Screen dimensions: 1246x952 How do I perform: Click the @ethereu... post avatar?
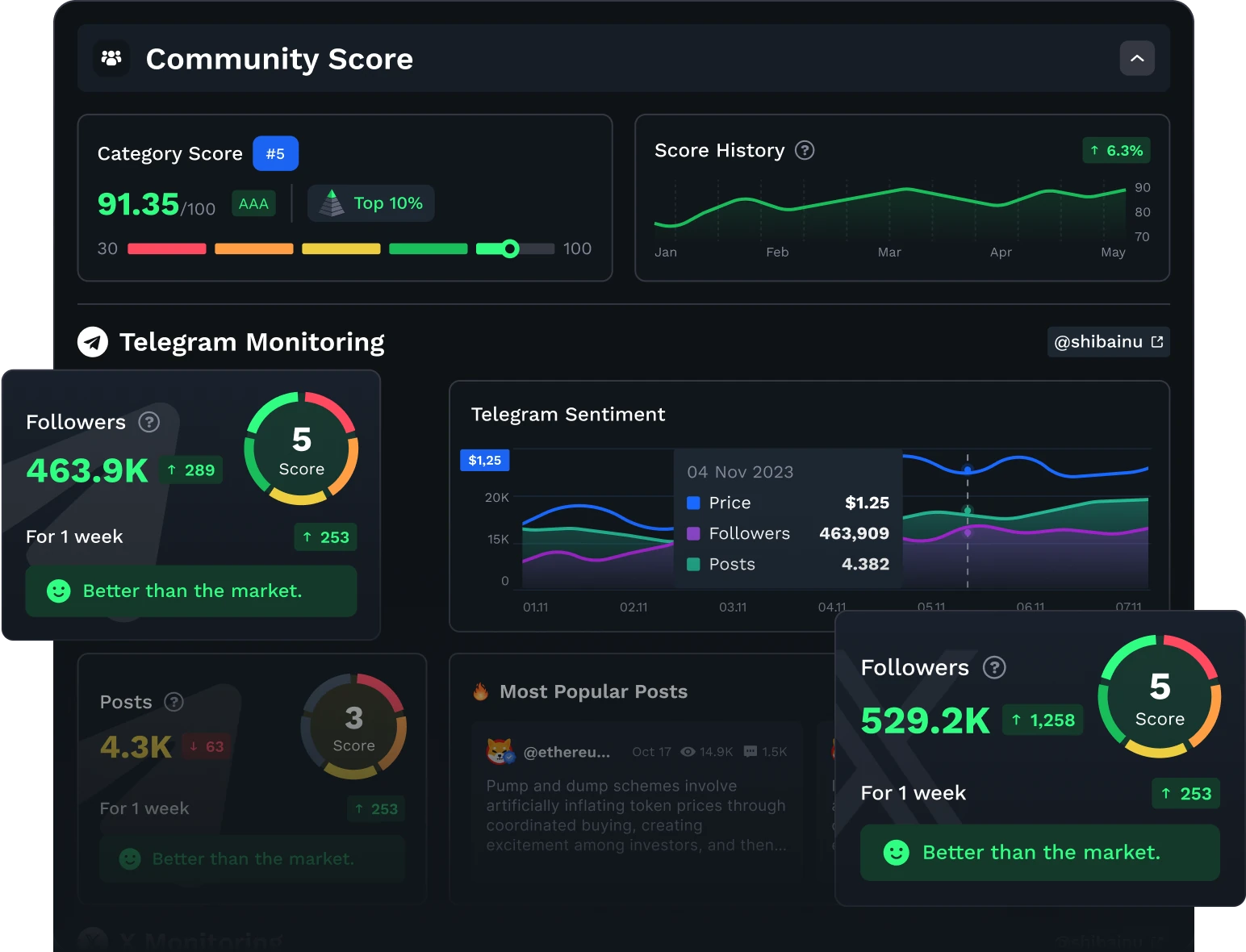coord(500,751)
